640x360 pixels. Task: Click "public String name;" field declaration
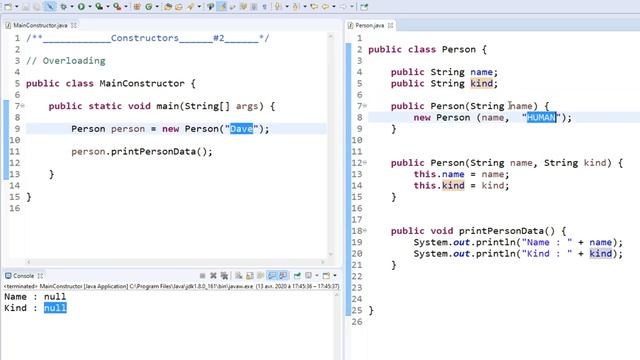[444, 72]
